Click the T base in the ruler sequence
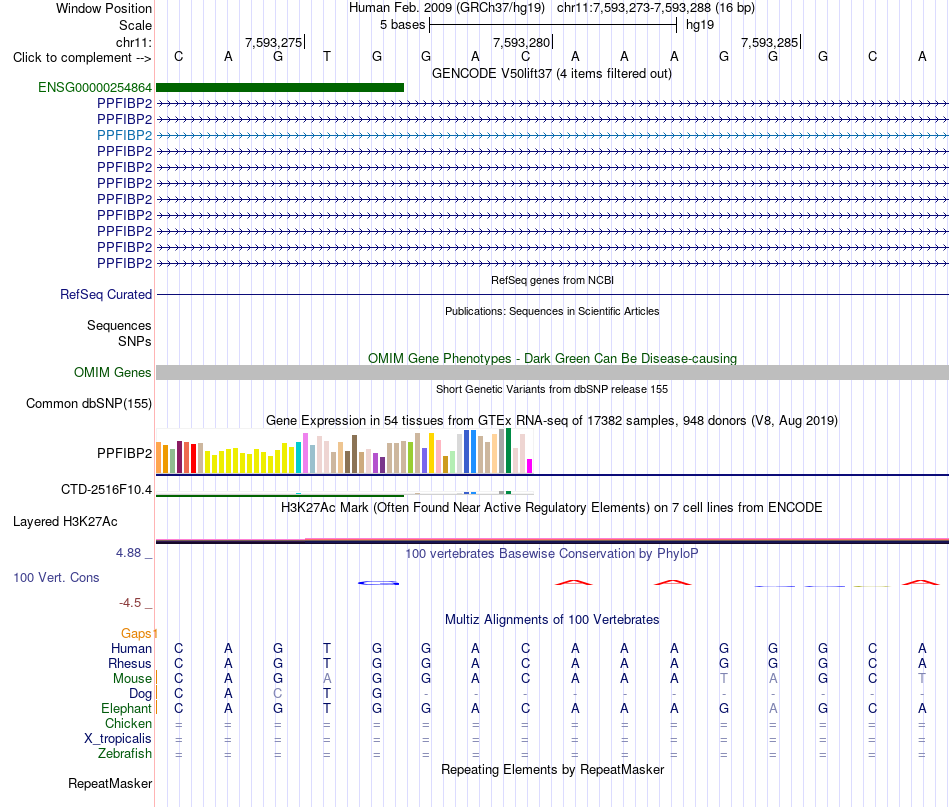950x807 pixels. point(327,56)
